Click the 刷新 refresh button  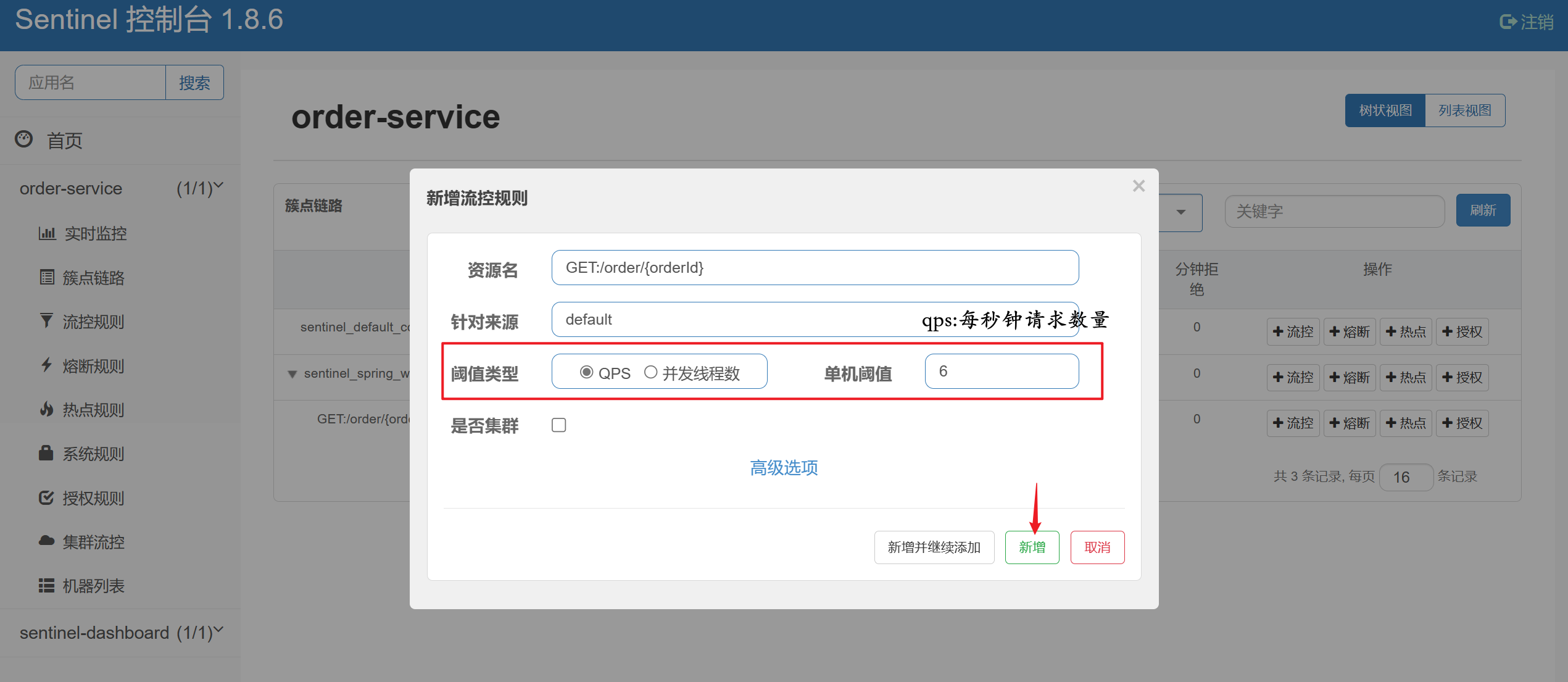click(1483, 210)
